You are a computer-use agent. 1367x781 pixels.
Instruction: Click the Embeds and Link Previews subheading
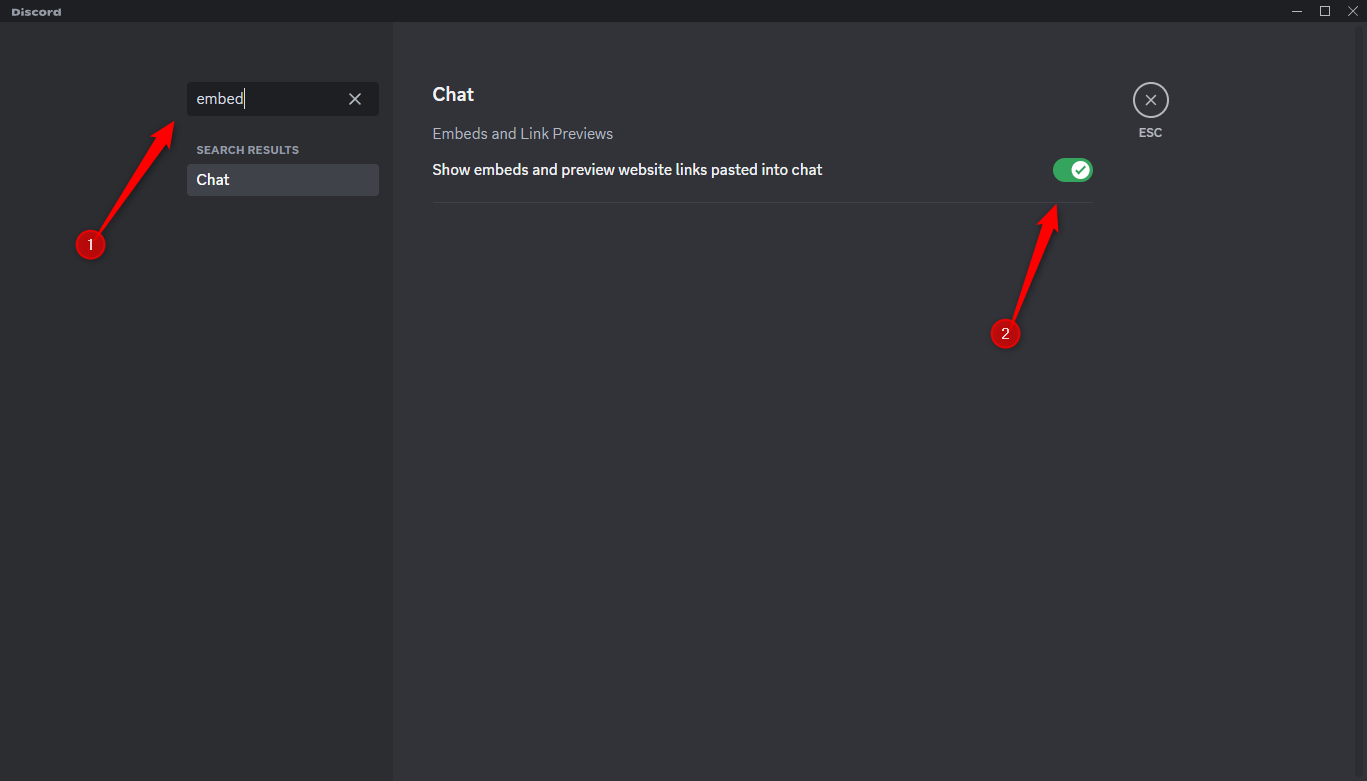pyautogui.click(x=522, y=133)
